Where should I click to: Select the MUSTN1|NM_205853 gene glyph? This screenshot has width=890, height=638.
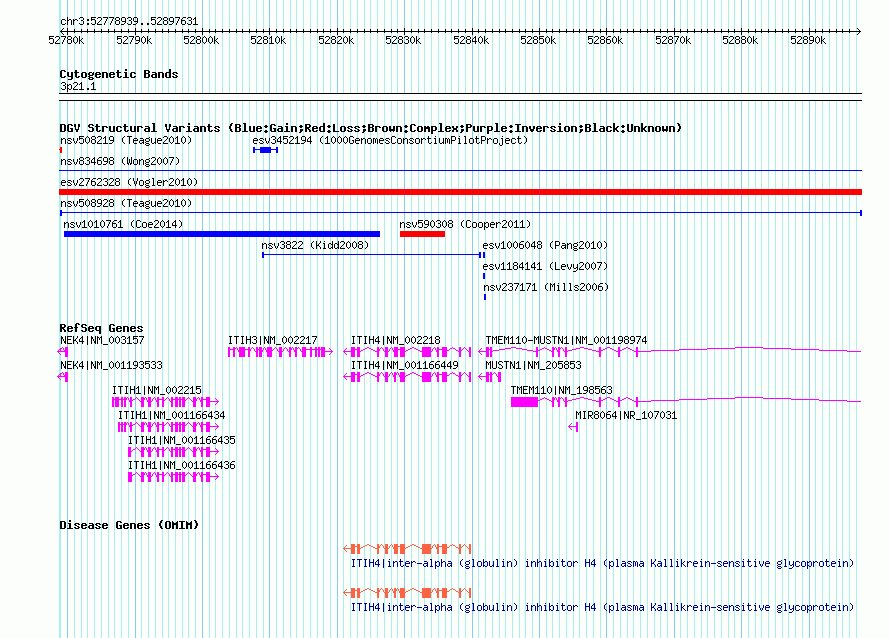point(490,377)
